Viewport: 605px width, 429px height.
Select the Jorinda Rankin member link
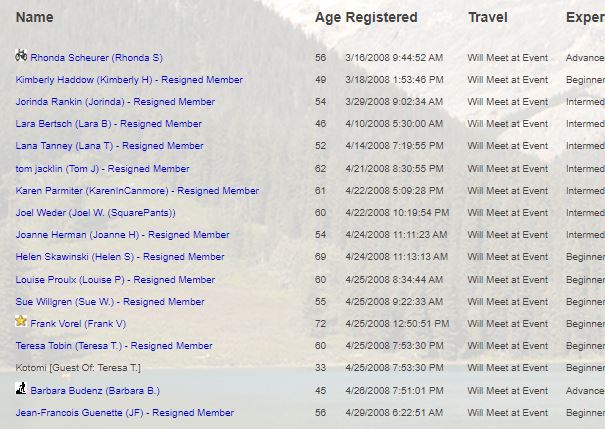tap(115, 102)
